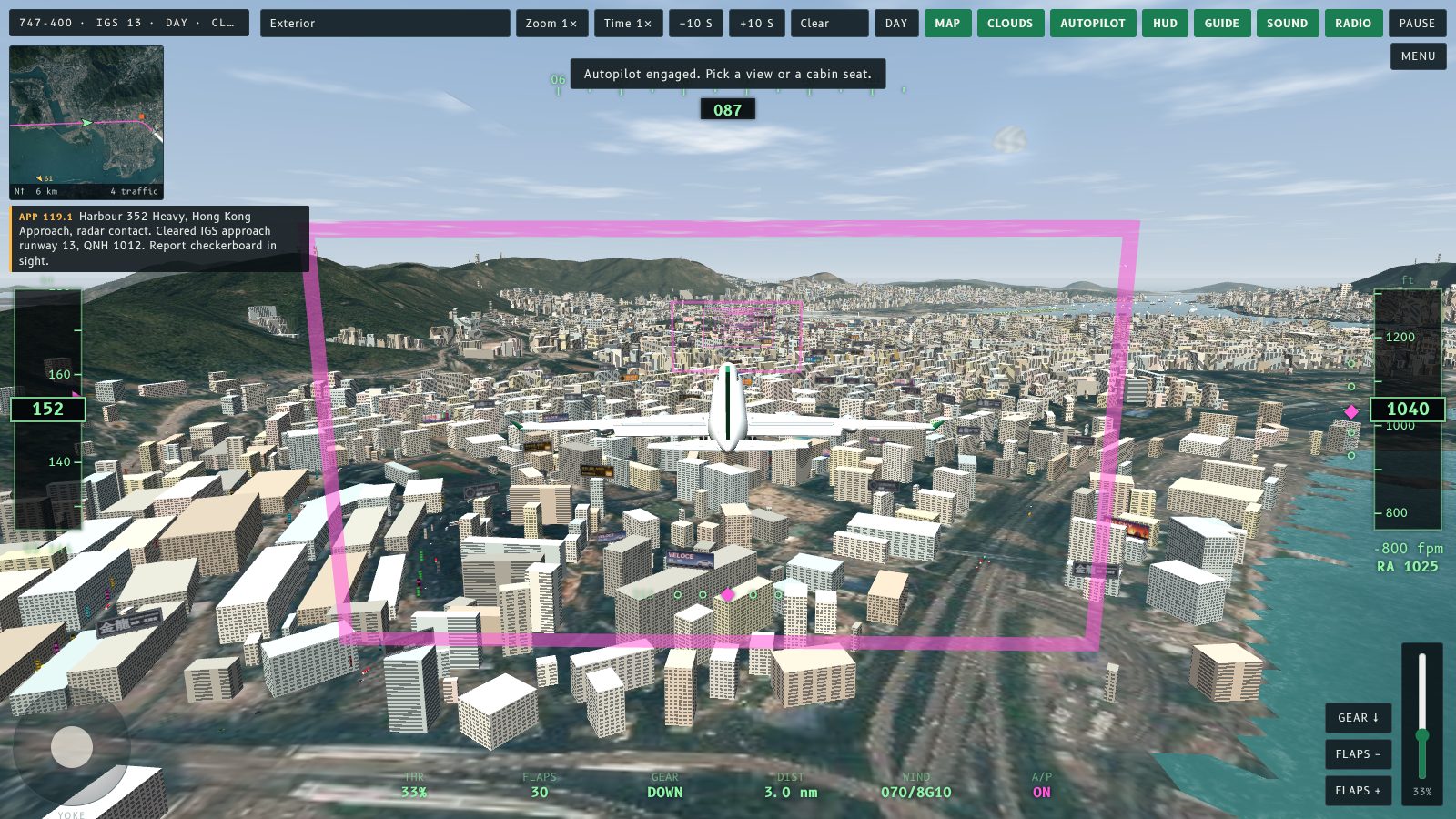Toggle the HUD overlay
This screenshot has width=1456, height=819.
point(1165,23)
